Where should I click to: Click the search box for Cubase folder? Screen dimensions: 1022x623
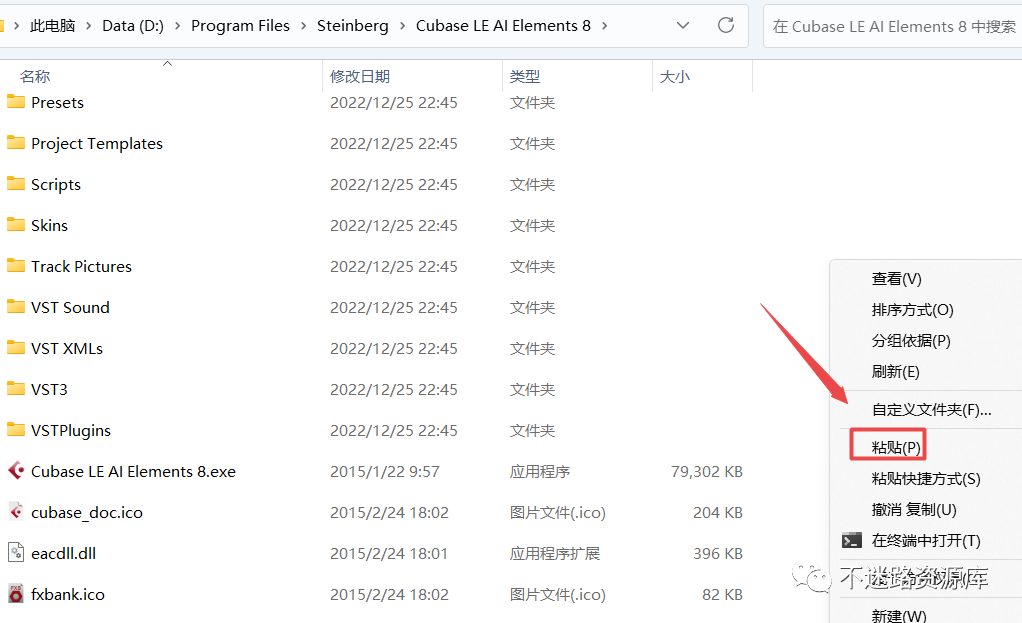click(x=892, y=27)
